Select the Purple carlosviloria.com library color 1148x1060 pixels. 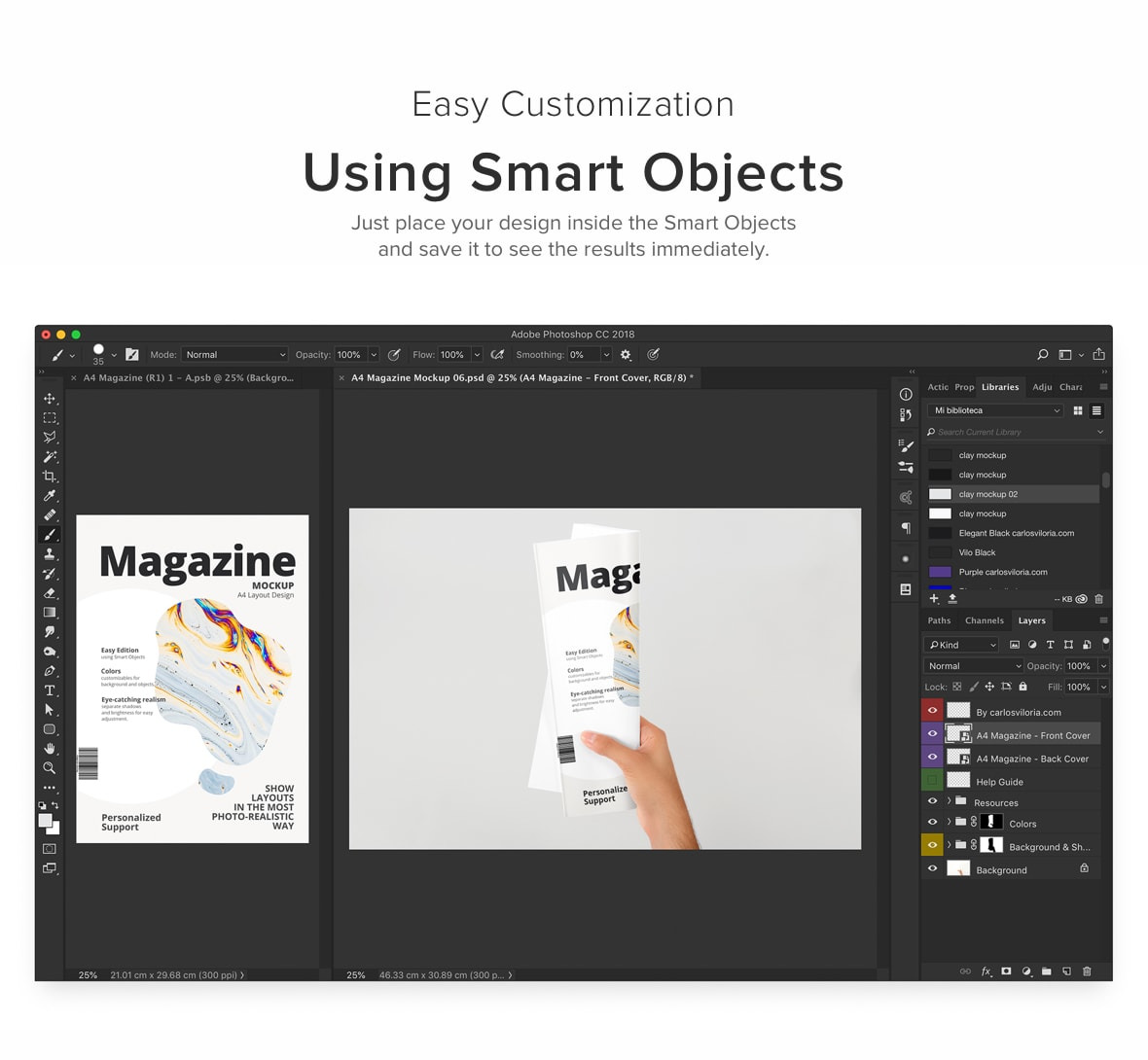click(x=1013, y=573)
